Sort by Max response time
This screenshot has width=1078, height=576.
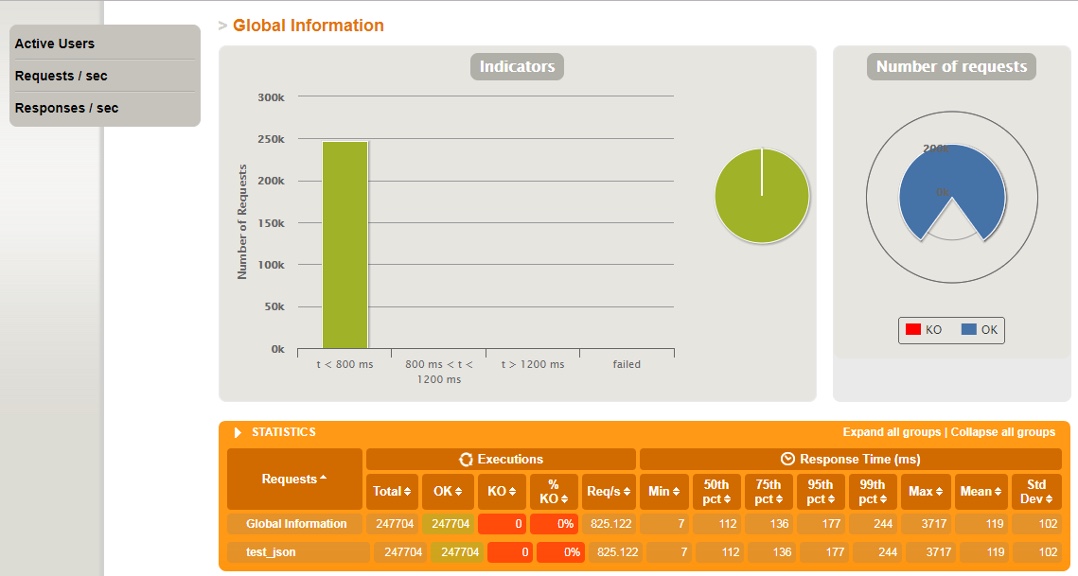coord(927,491)
